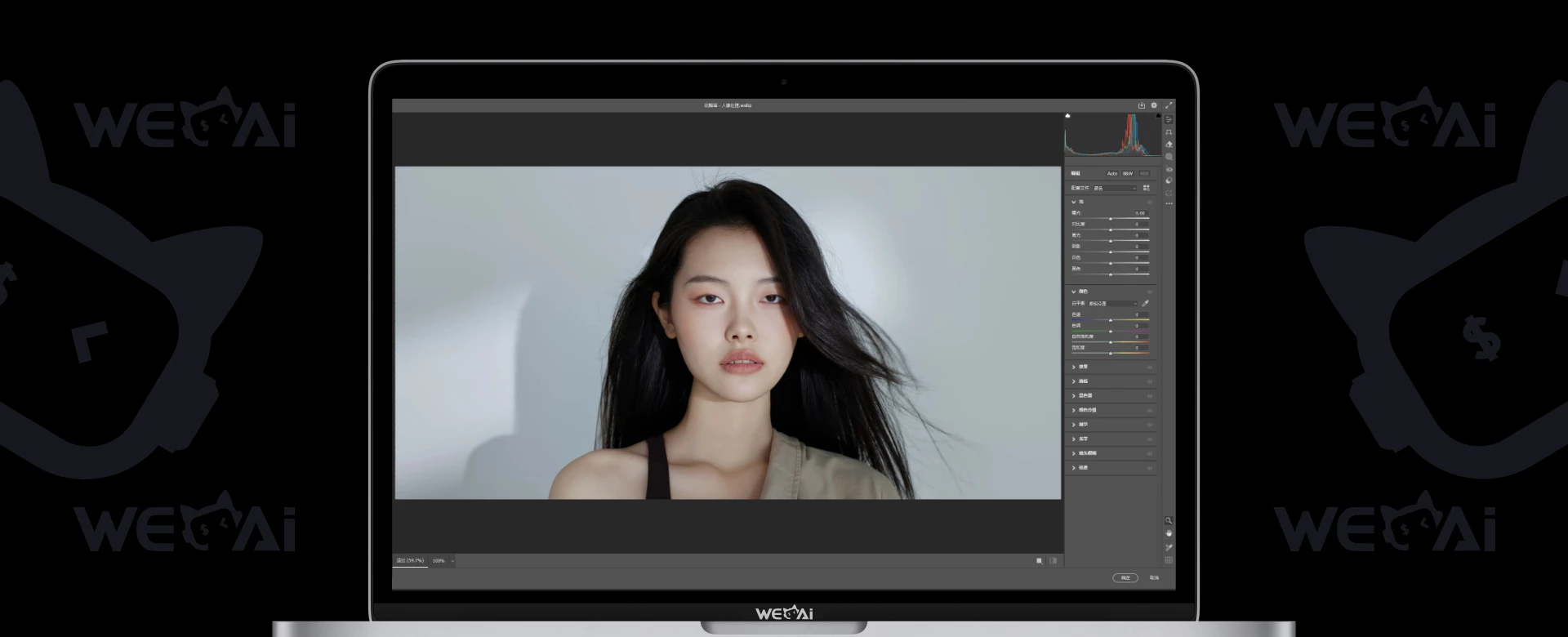1568x637 pixels.
Task: Click the 100% zoom button
Action: click(439, 561)
